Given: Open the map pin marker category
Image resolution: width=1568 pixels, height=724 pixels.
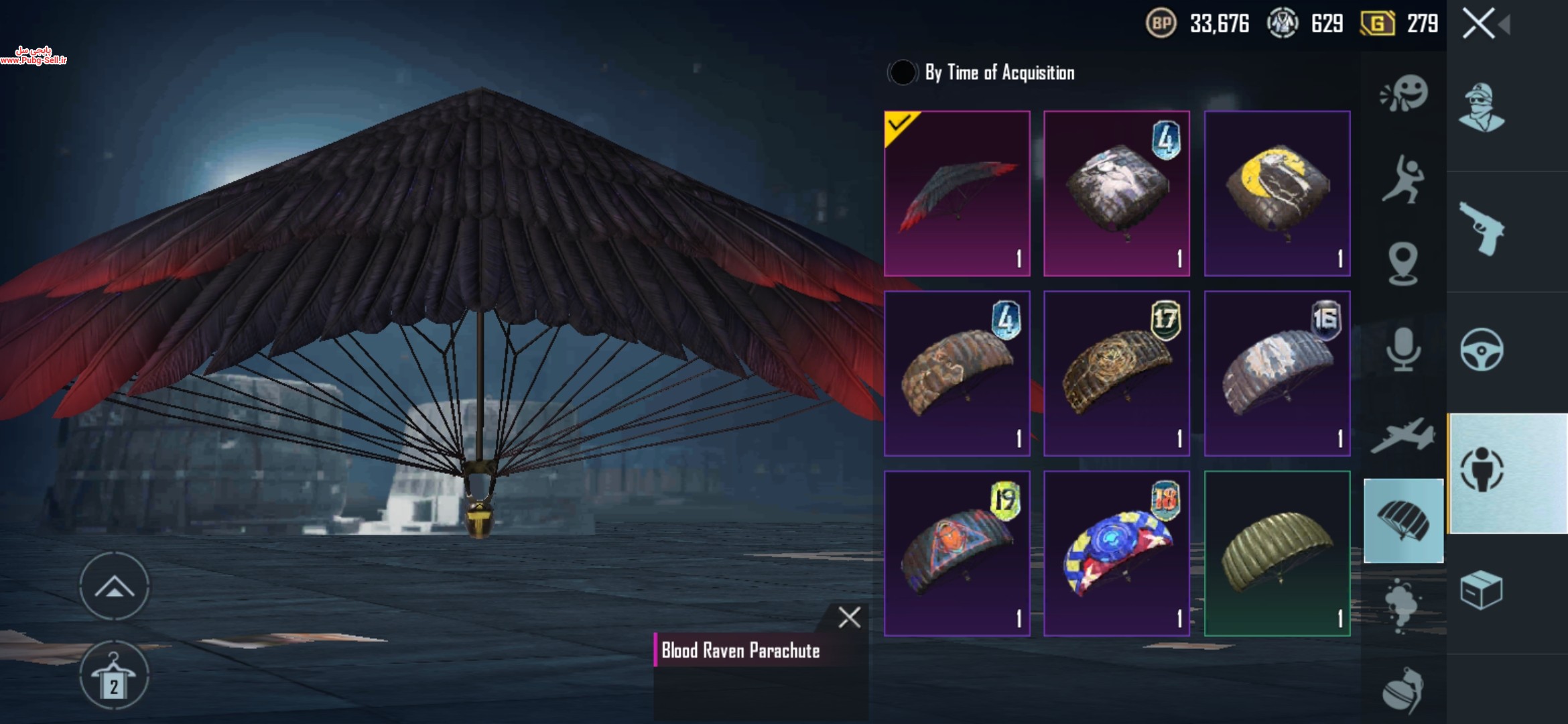Looking at the screenshot, I should pyautogui.click(x=1403, y=263).
